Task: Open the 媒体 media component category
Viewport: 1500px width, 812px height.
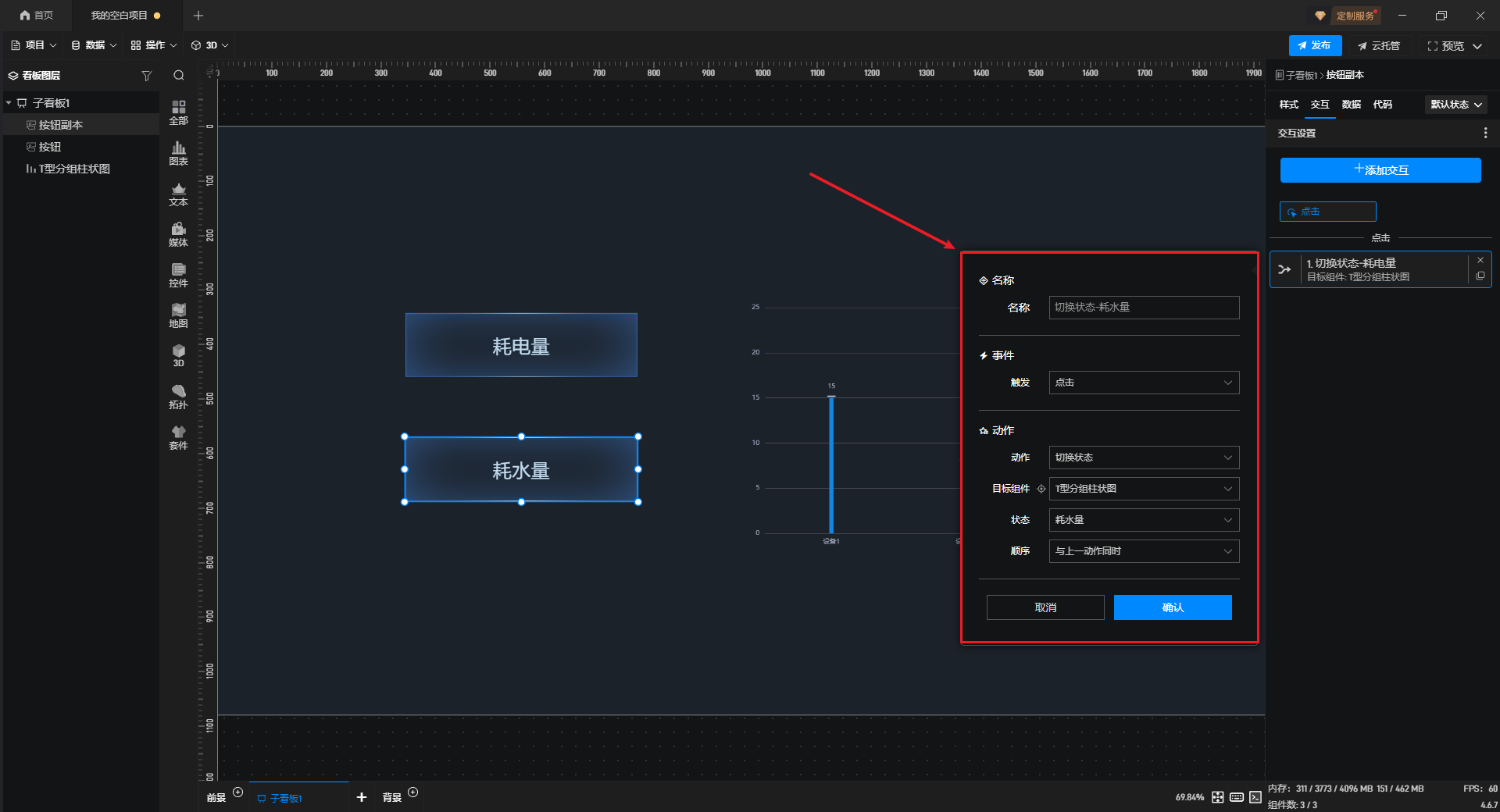Action: [178, 234]
